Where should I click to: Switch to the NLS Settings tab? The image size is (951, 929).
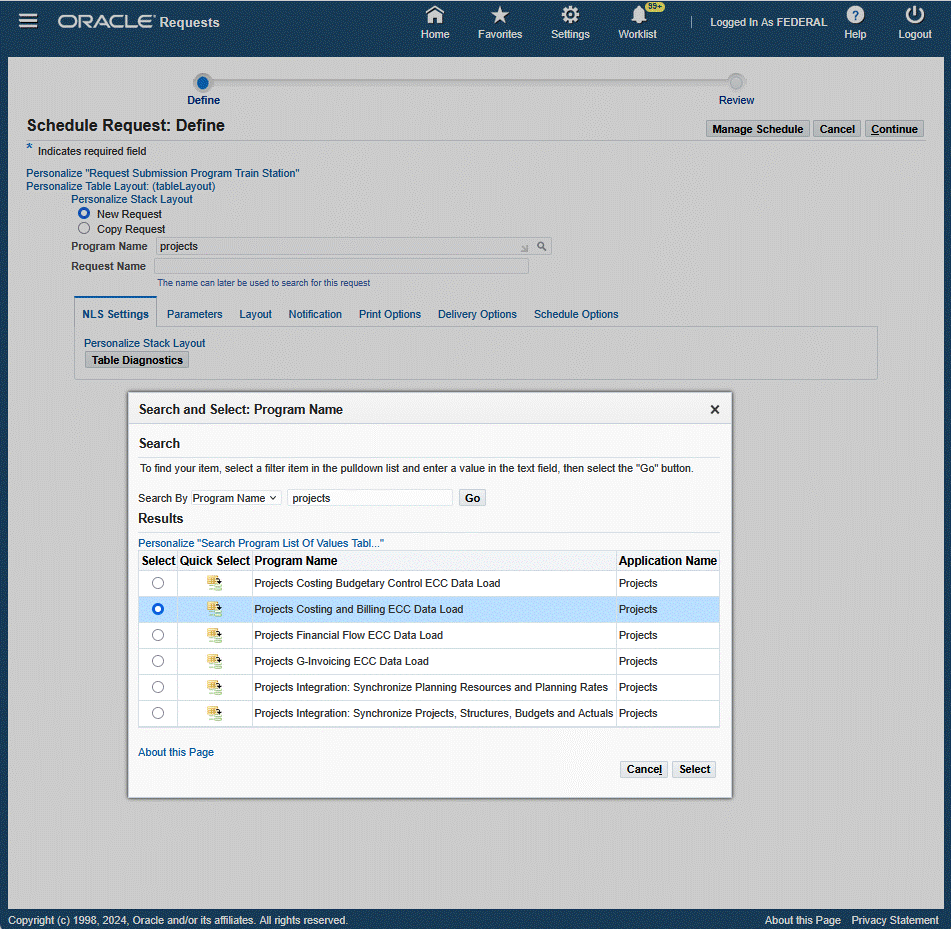[x=115, y=314]
